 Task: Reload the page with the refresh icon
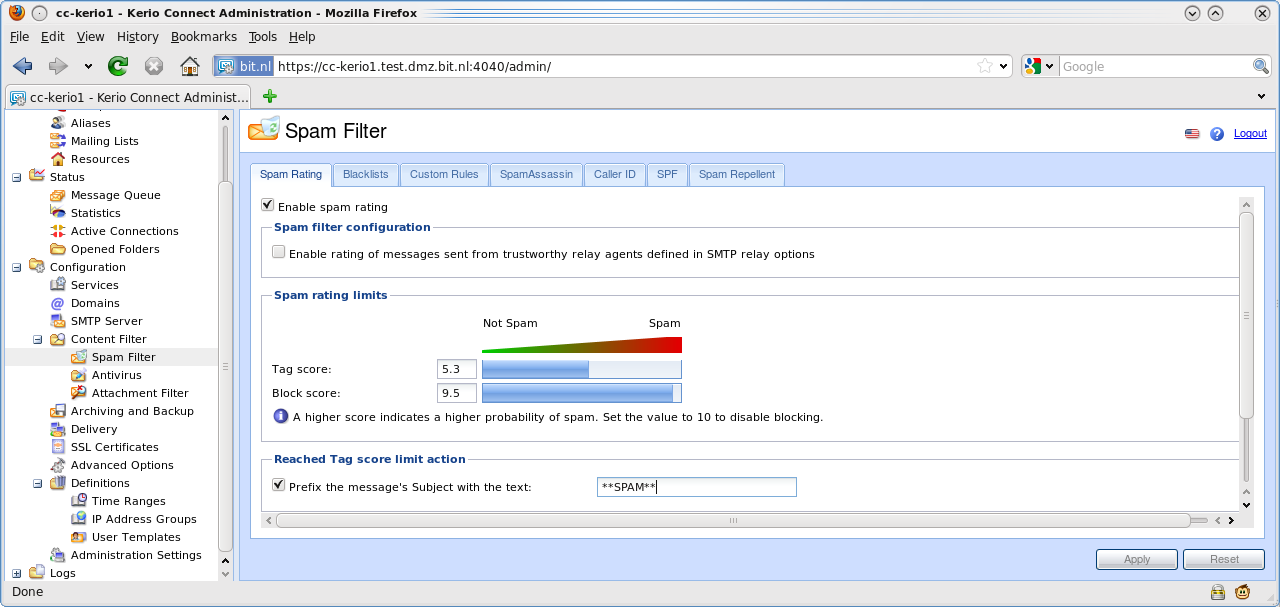[x=118, y=66]
